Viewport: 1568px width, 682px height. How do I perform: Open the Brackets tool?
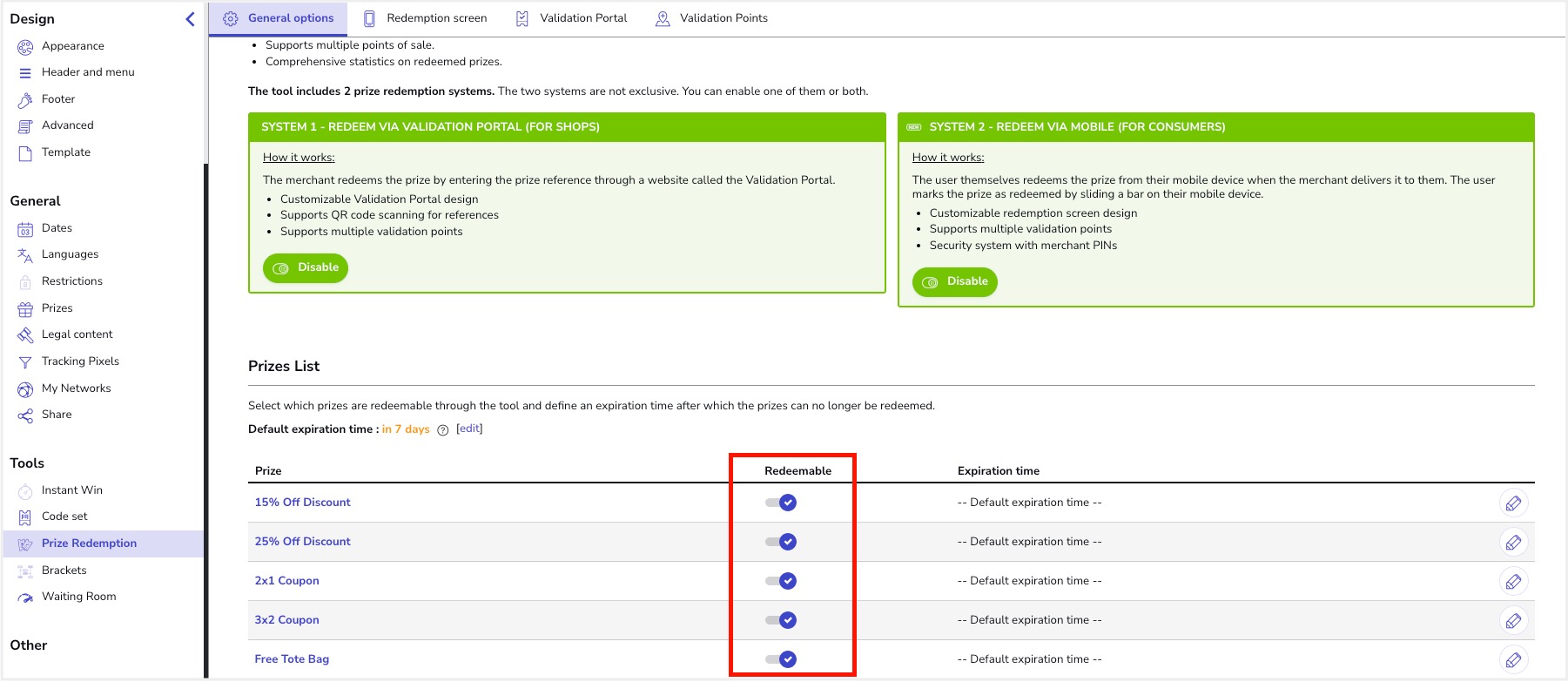tap(64, 571)
